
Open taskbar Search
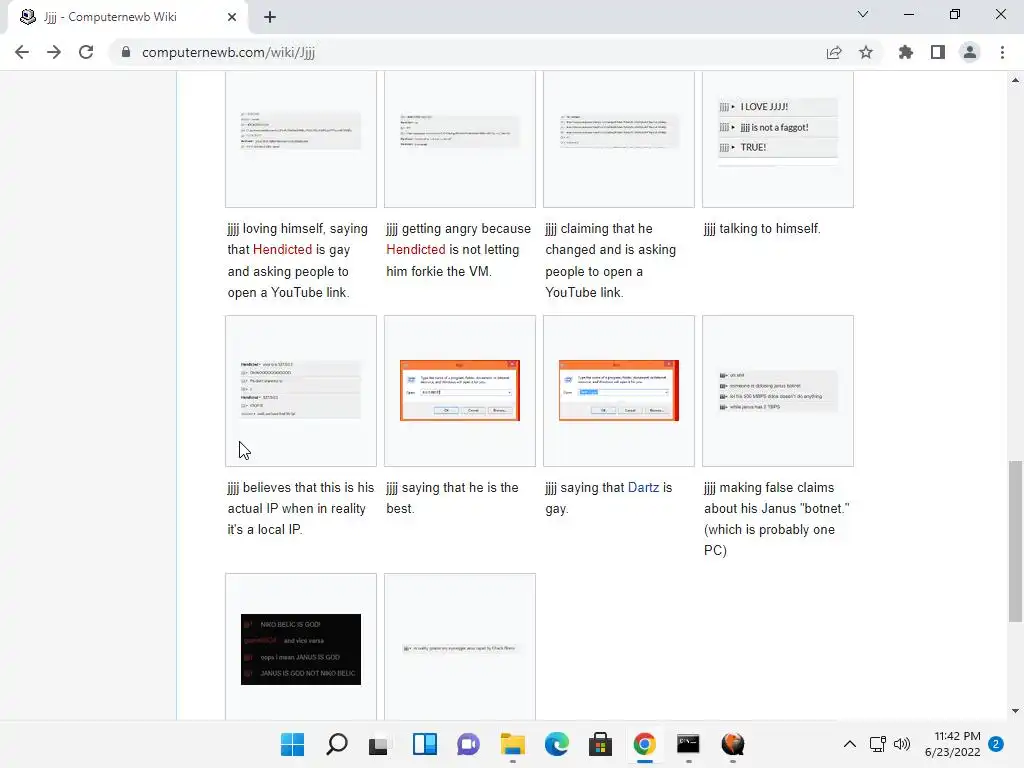(337, 744)
